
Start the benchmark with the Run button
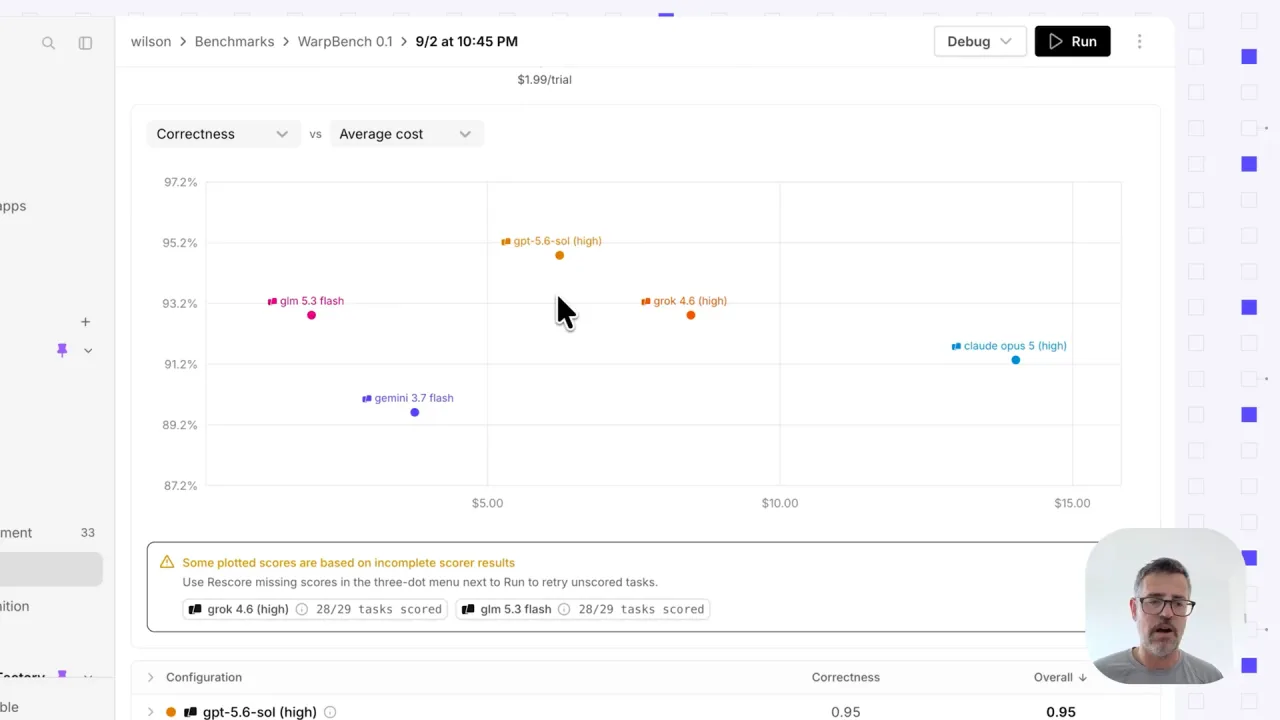click(x=1072, y=41)
